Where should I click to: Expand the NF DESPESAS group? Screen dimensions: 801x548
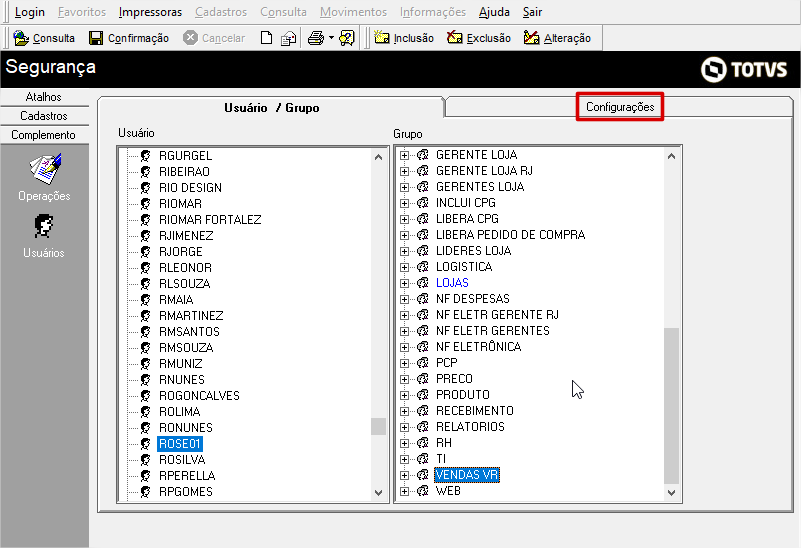[405, 299]
